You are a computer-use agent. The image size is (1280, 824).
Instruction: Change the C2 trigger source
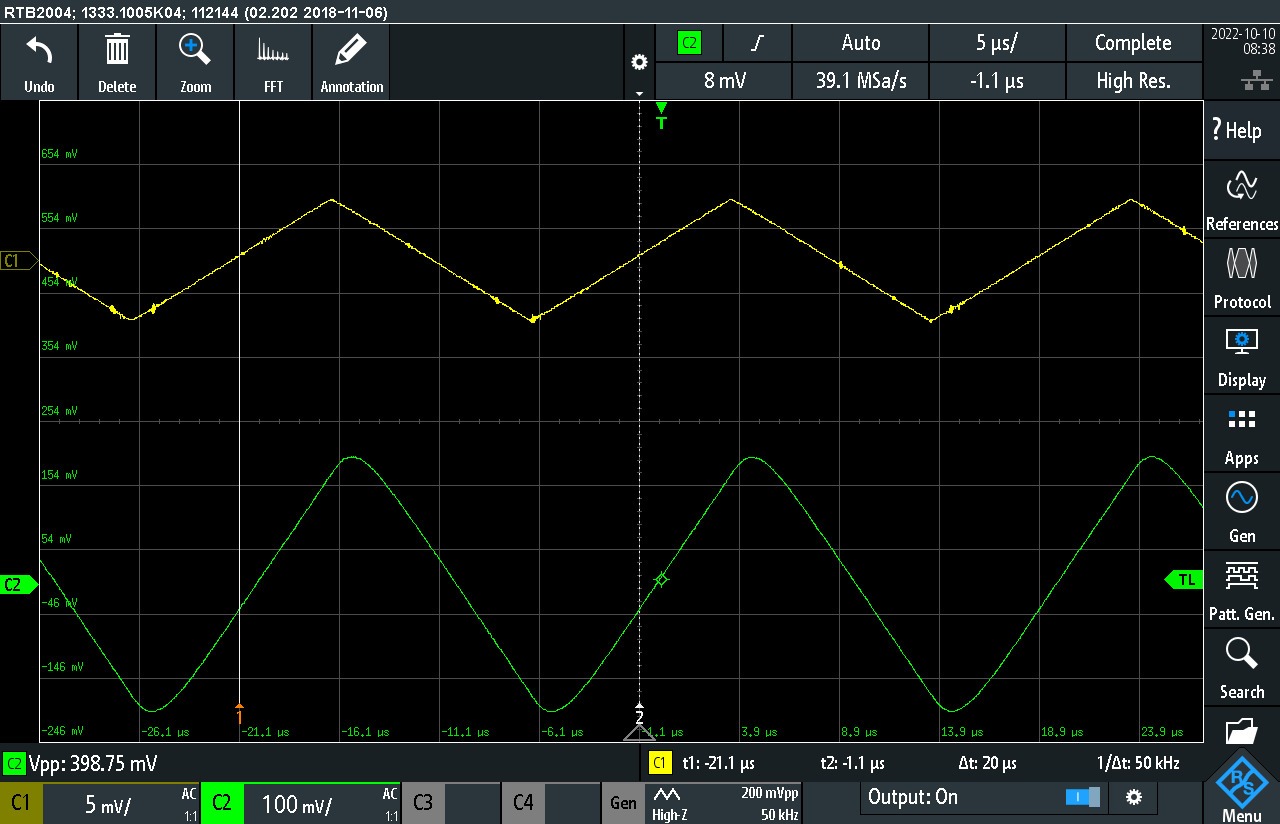[x=689, y=43]
